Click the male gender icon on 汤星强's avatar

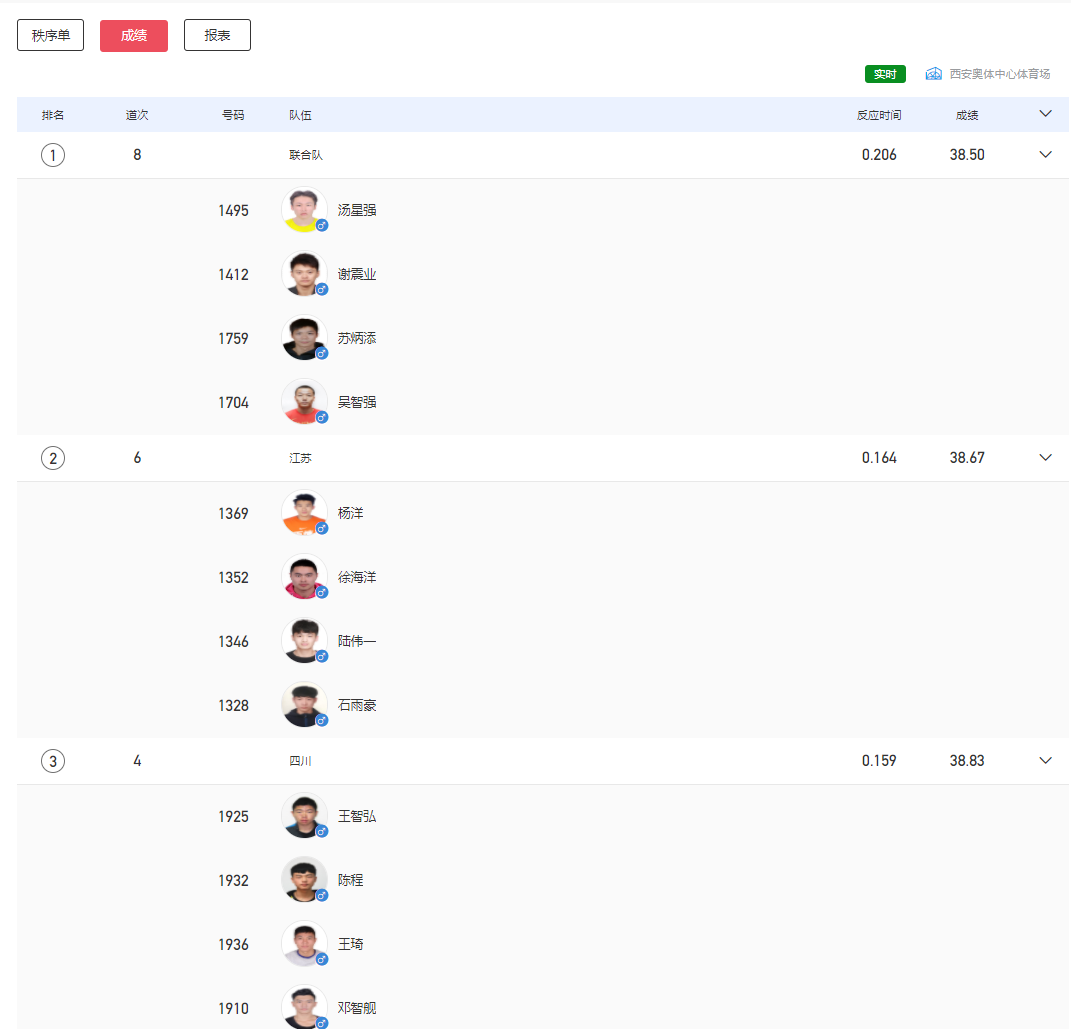[322, 226]
